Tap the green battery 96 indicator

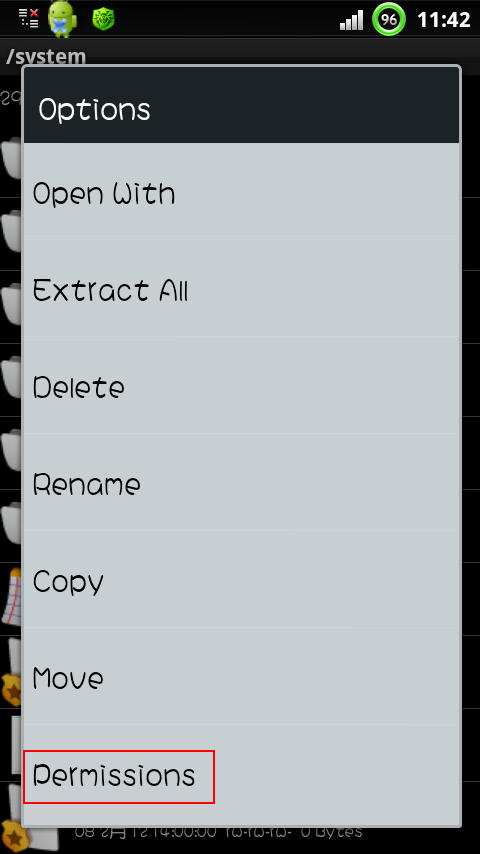[x=388, y=20]
